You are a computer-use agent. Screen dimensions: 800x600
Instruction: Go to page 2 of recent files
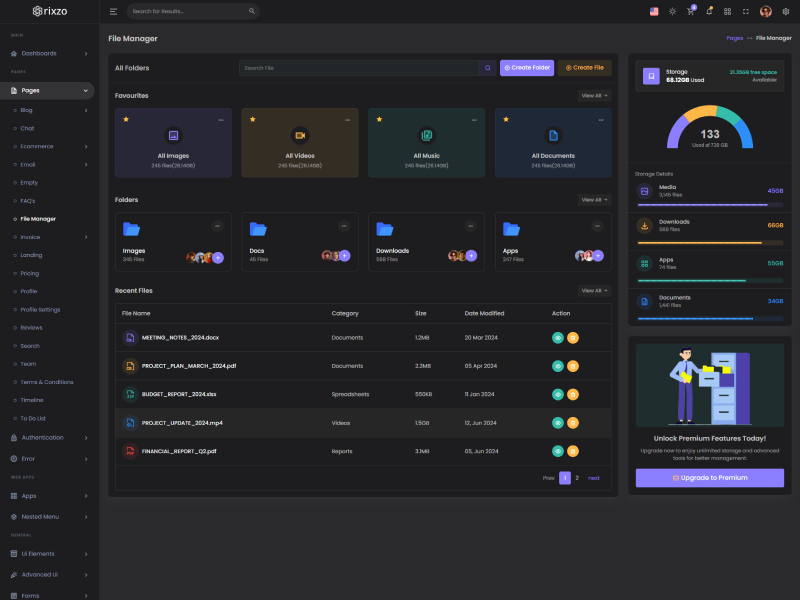click(x=577, y=478)
